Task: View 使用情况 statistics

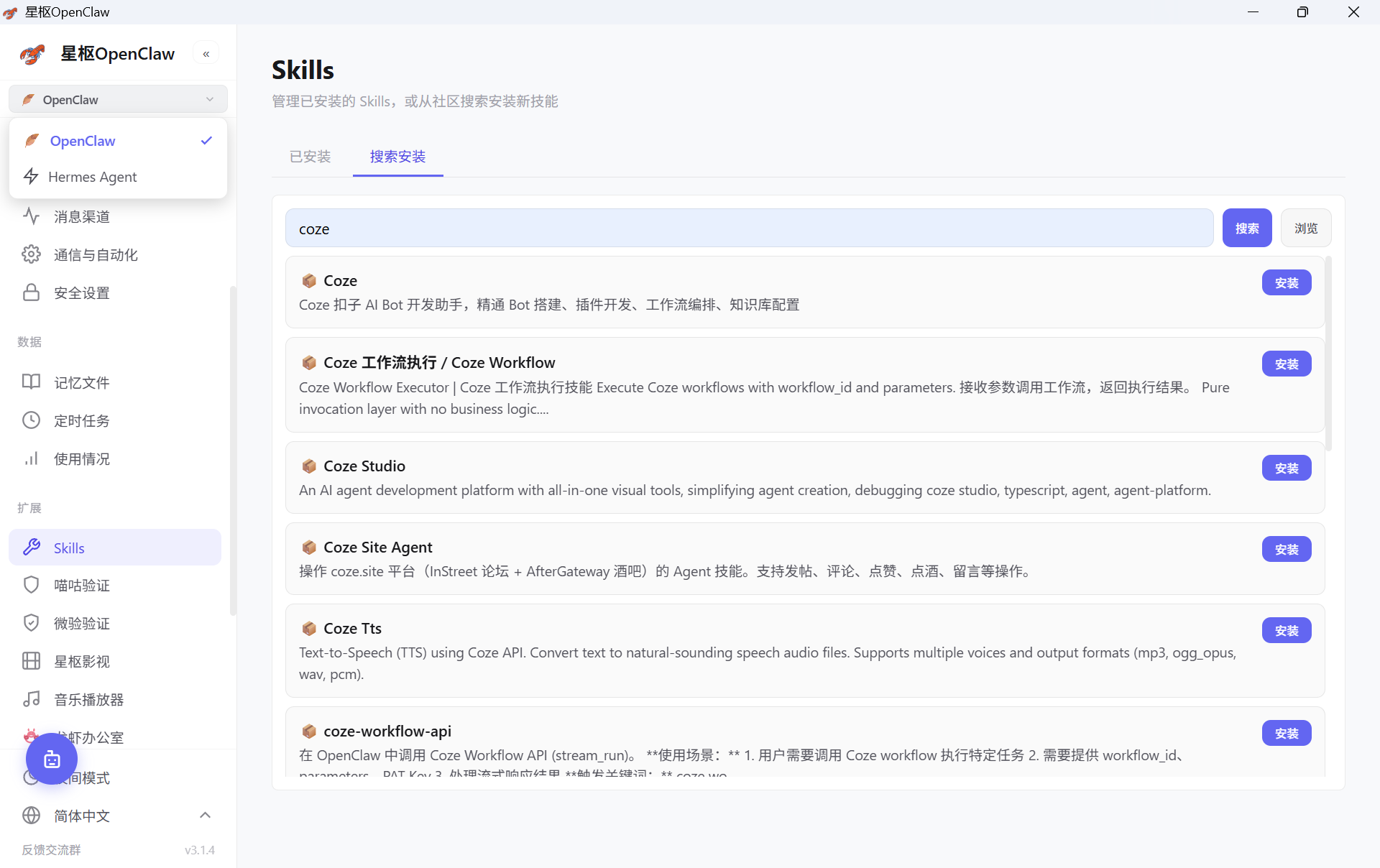Action: click(115, 458)
